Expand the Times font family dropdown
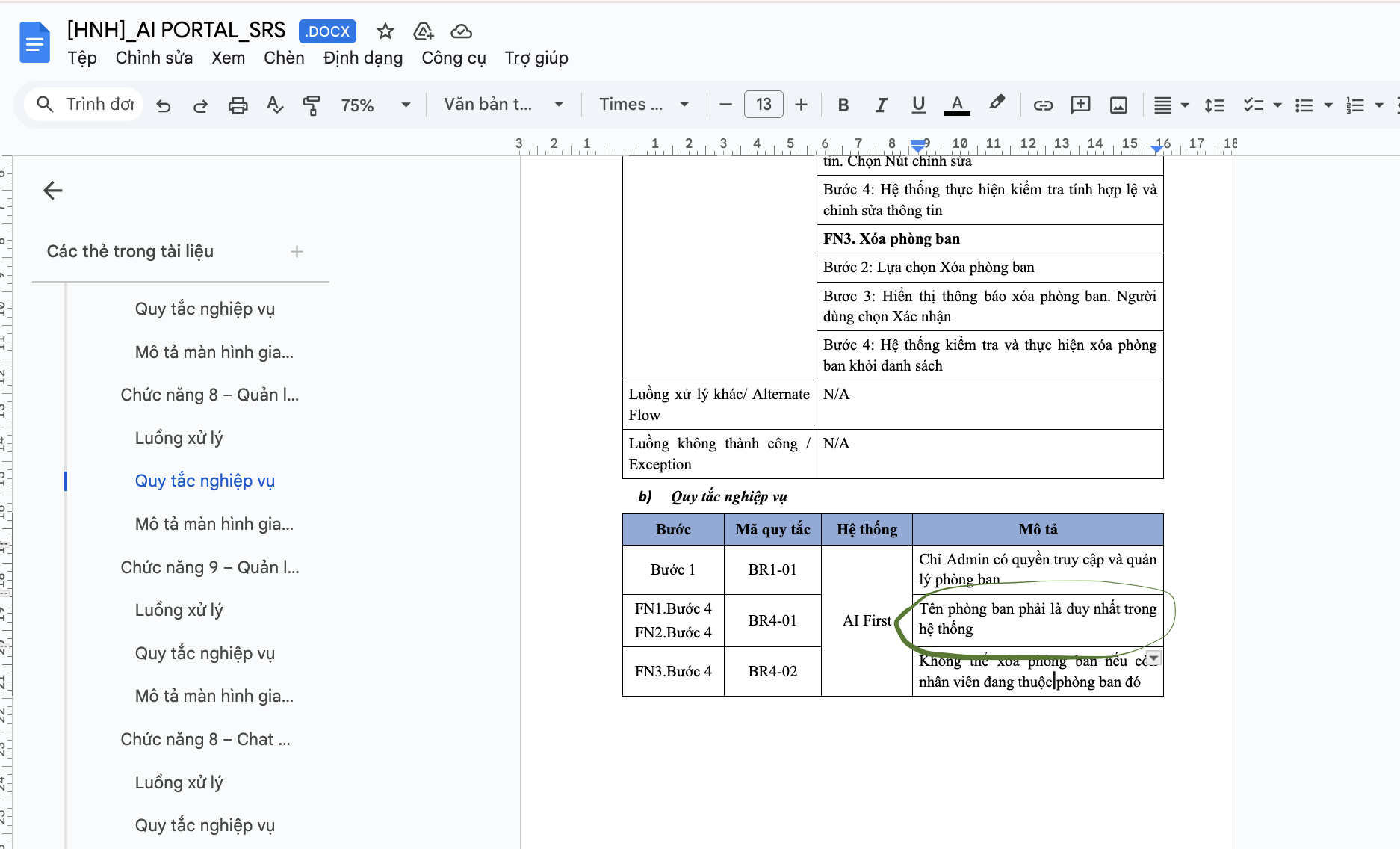This screenshot has width=1400, height=849. 644,105
